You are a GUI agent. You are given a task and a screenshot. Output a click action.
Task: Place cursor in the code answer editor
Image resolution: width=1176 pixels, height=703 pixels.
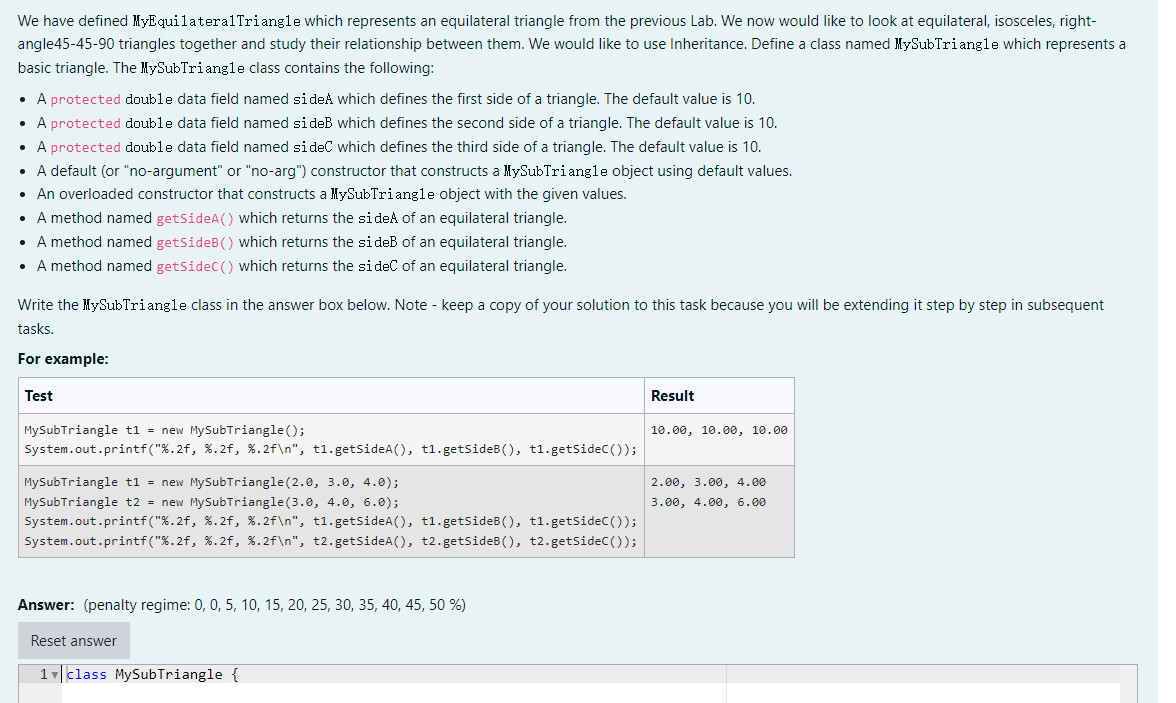pos(400,690)
